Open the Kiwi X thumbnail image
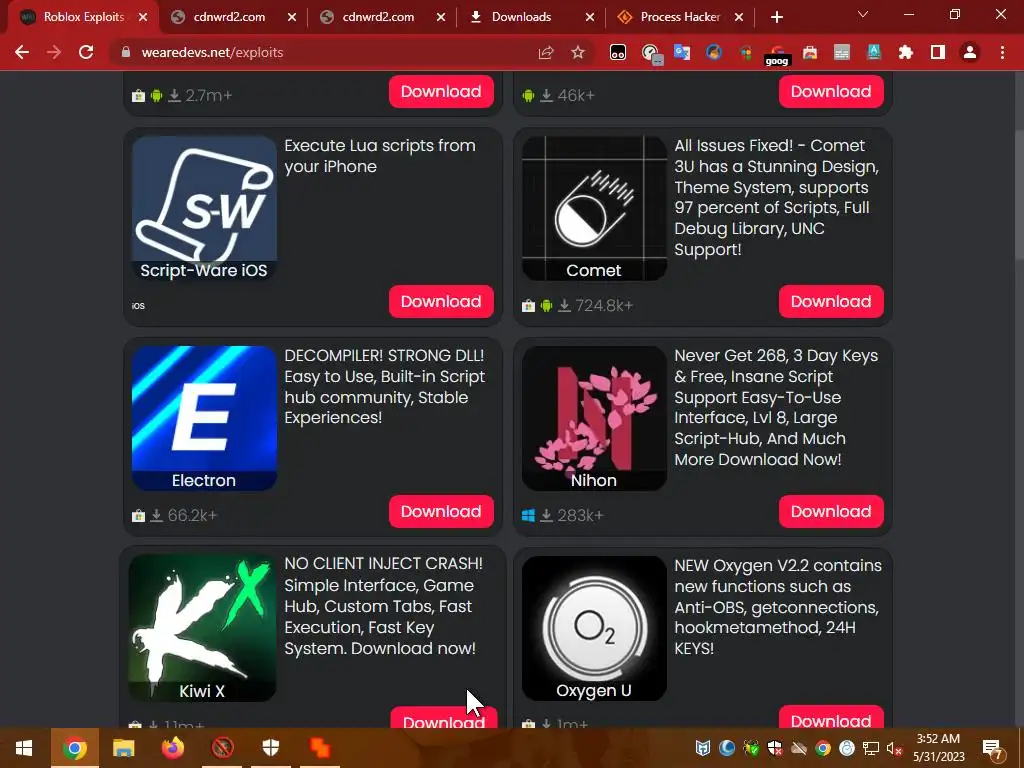 point(202,628)
